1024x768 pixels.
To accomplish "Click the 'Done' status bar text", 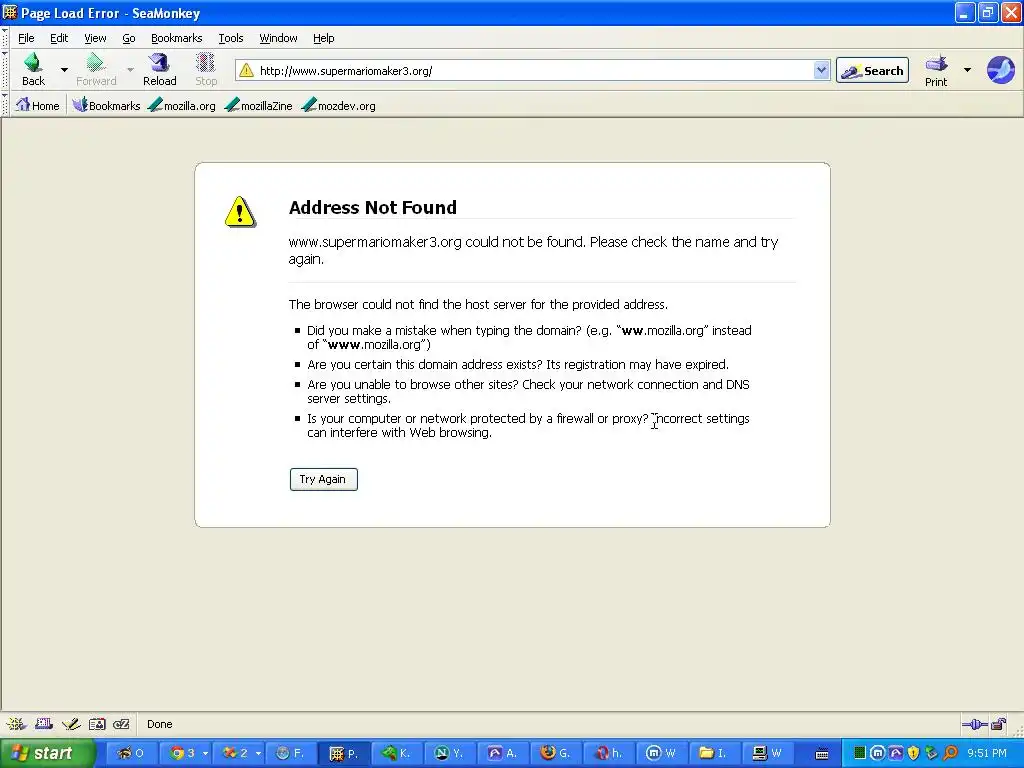I will 159,724.
